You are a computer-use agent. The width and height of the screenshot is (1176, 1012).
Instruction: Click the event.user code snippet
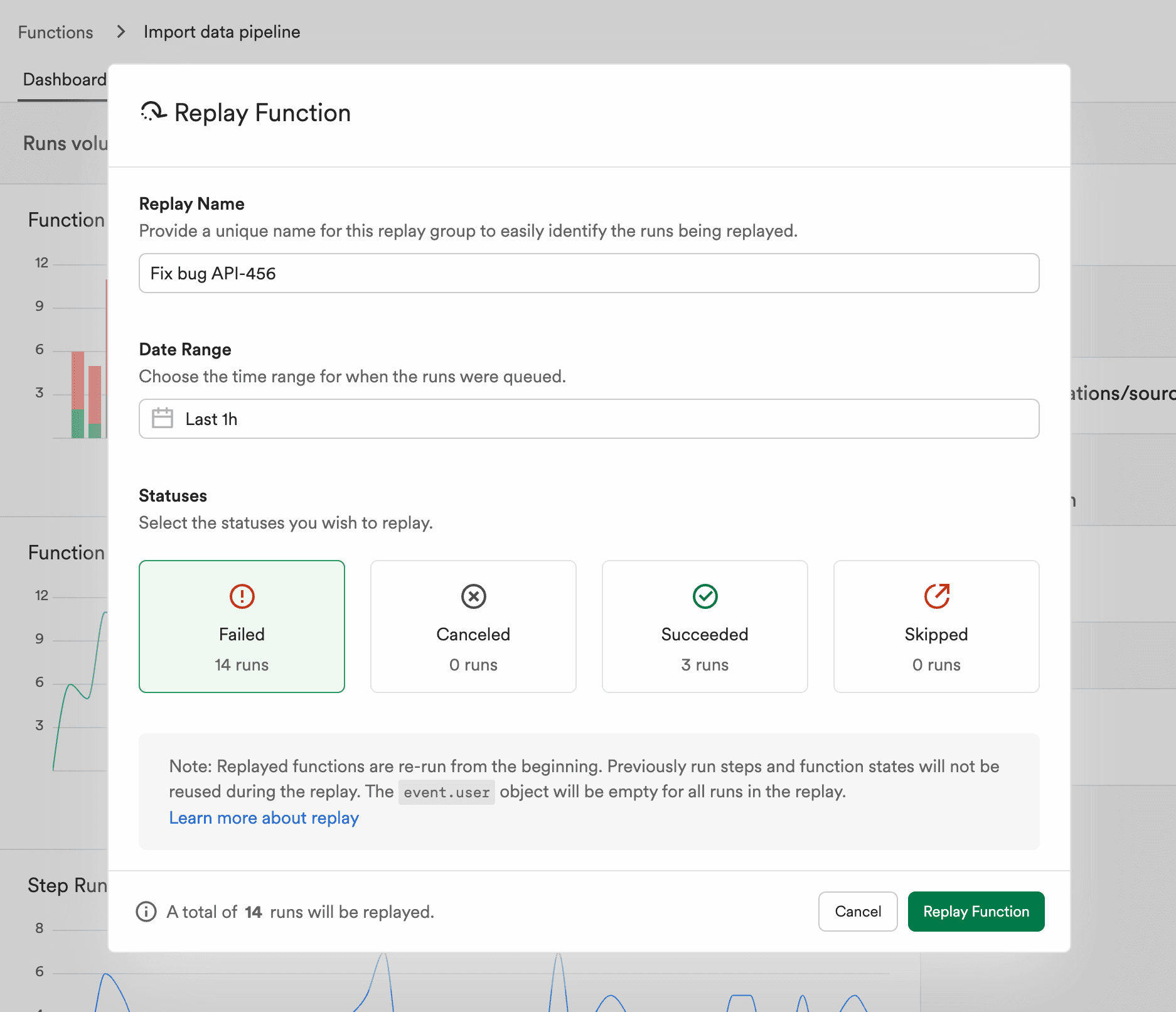coord(447,792)
